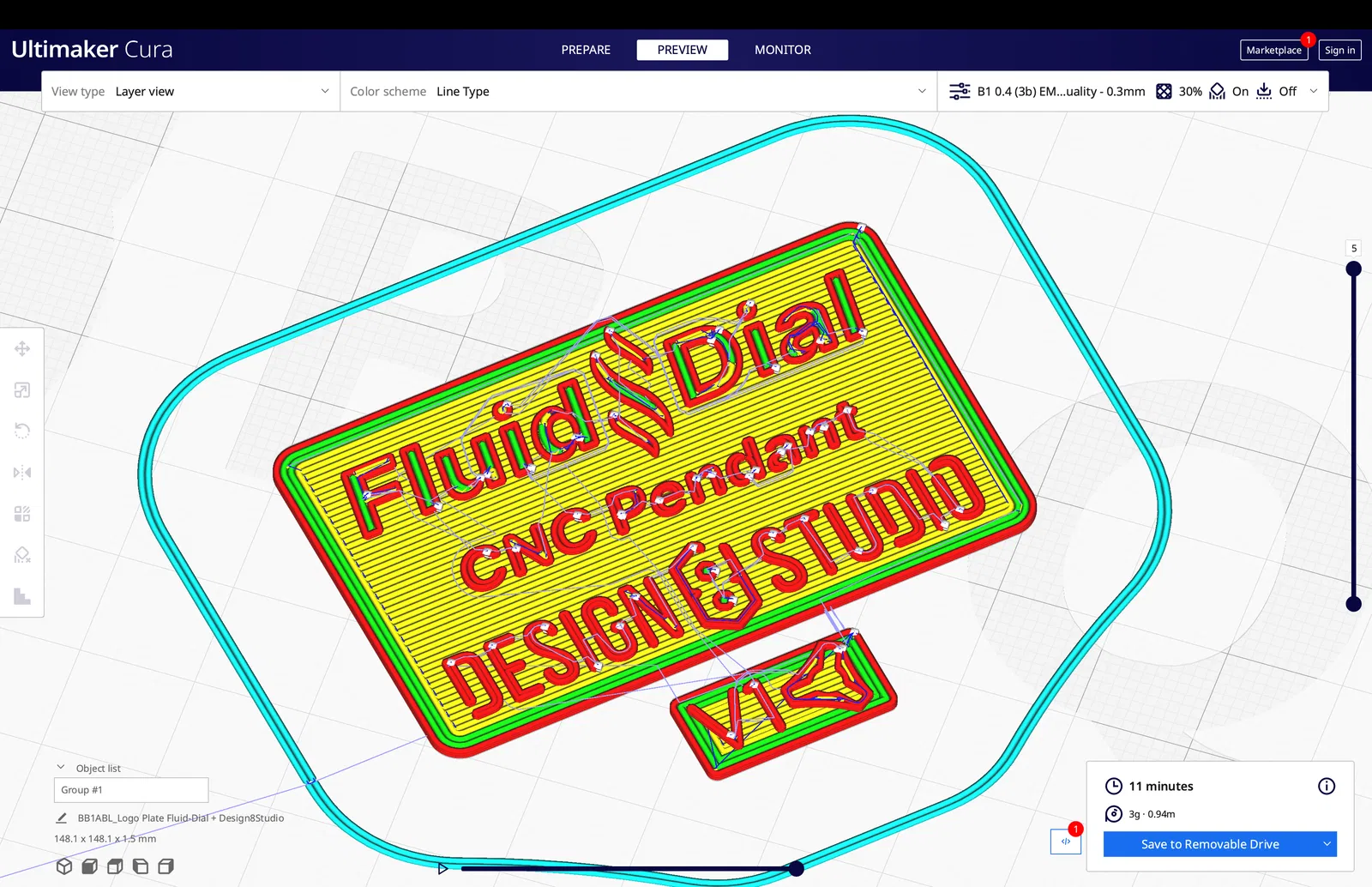Click the infill 30% icon
The height and width of the screenshot is (887, 1372).
[x=1164, y=91]
